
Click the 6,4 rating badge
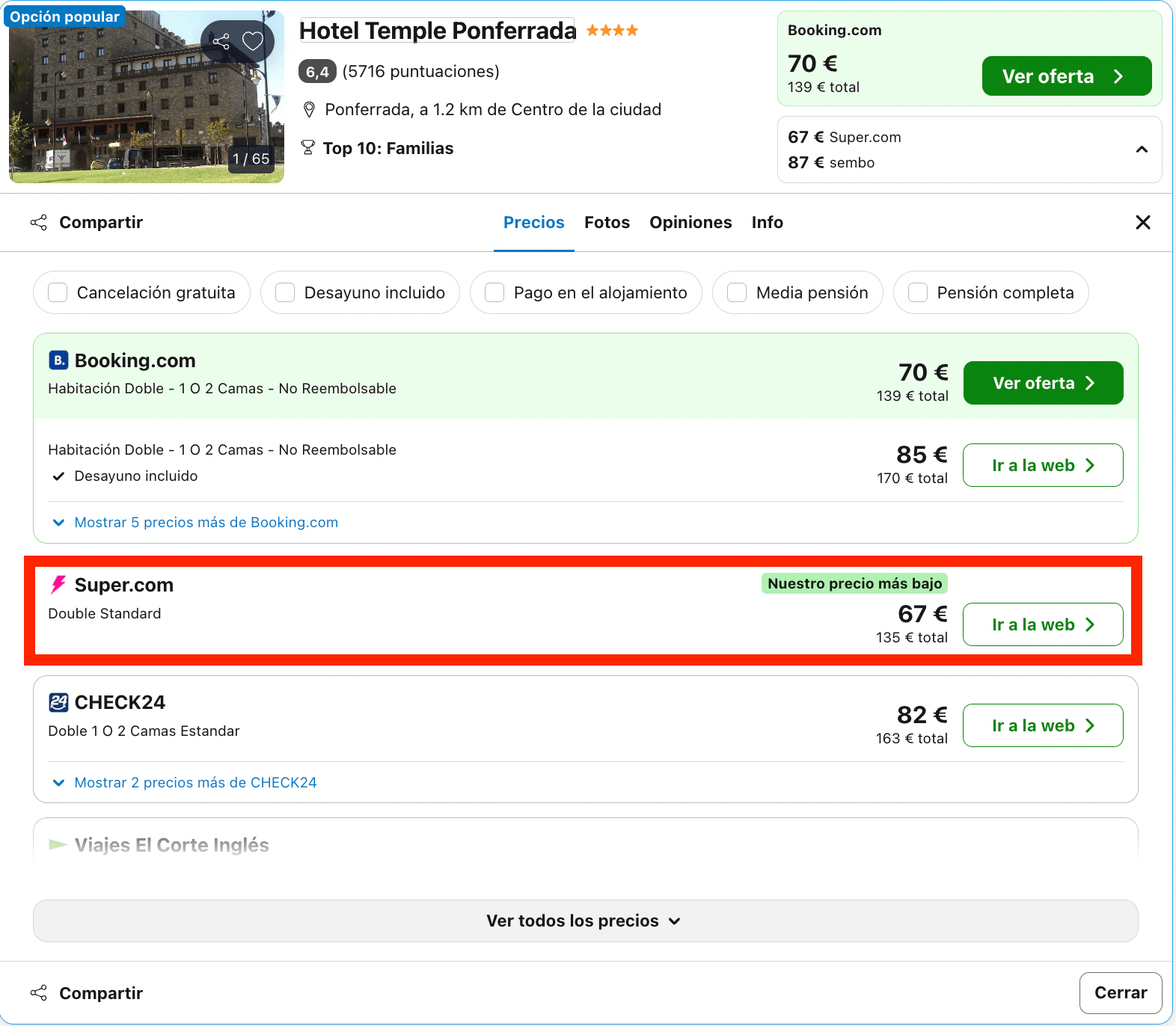[x=317, y=72]
